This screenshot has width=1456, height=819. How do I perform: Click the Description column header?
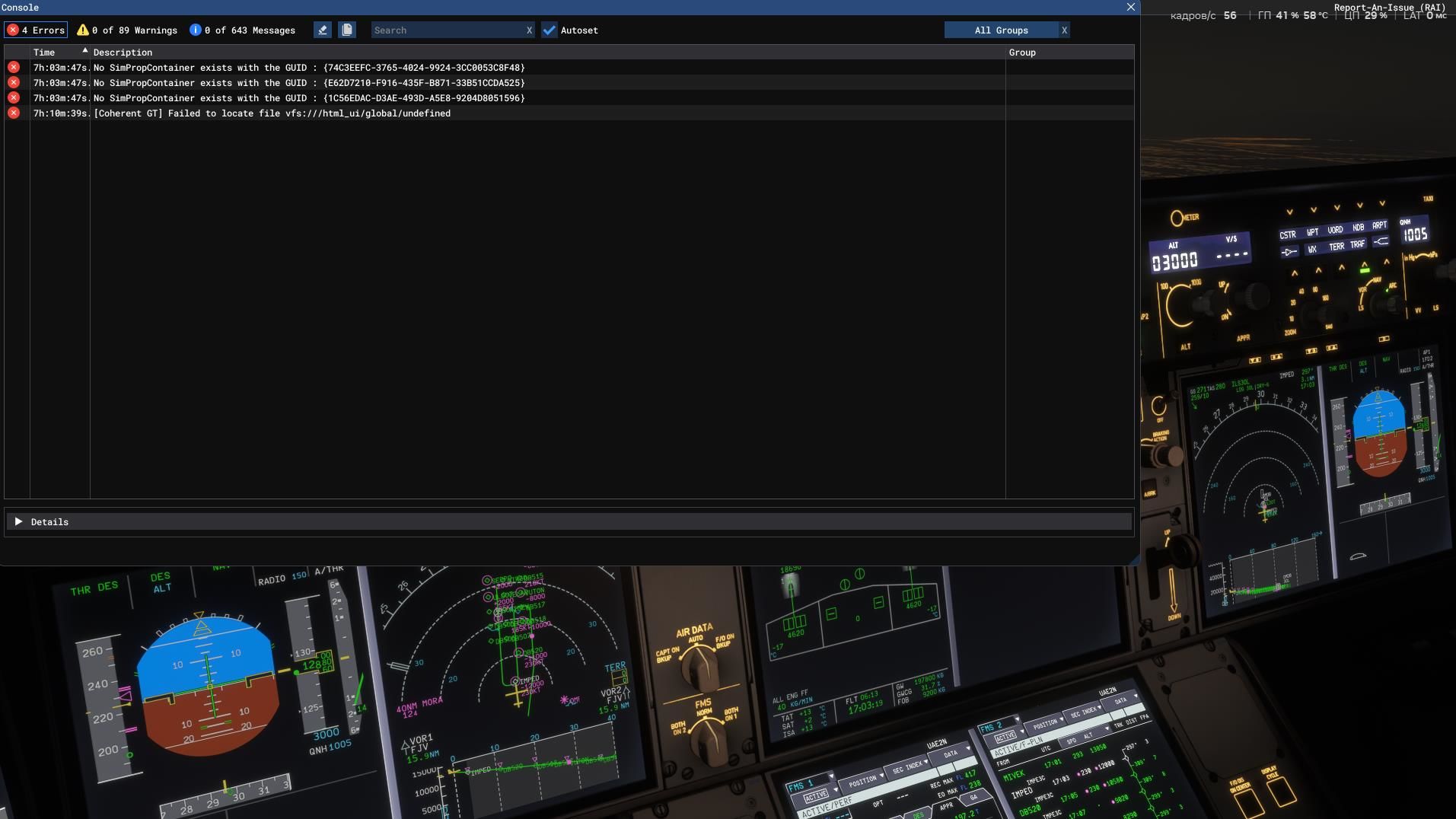[123, 53]
